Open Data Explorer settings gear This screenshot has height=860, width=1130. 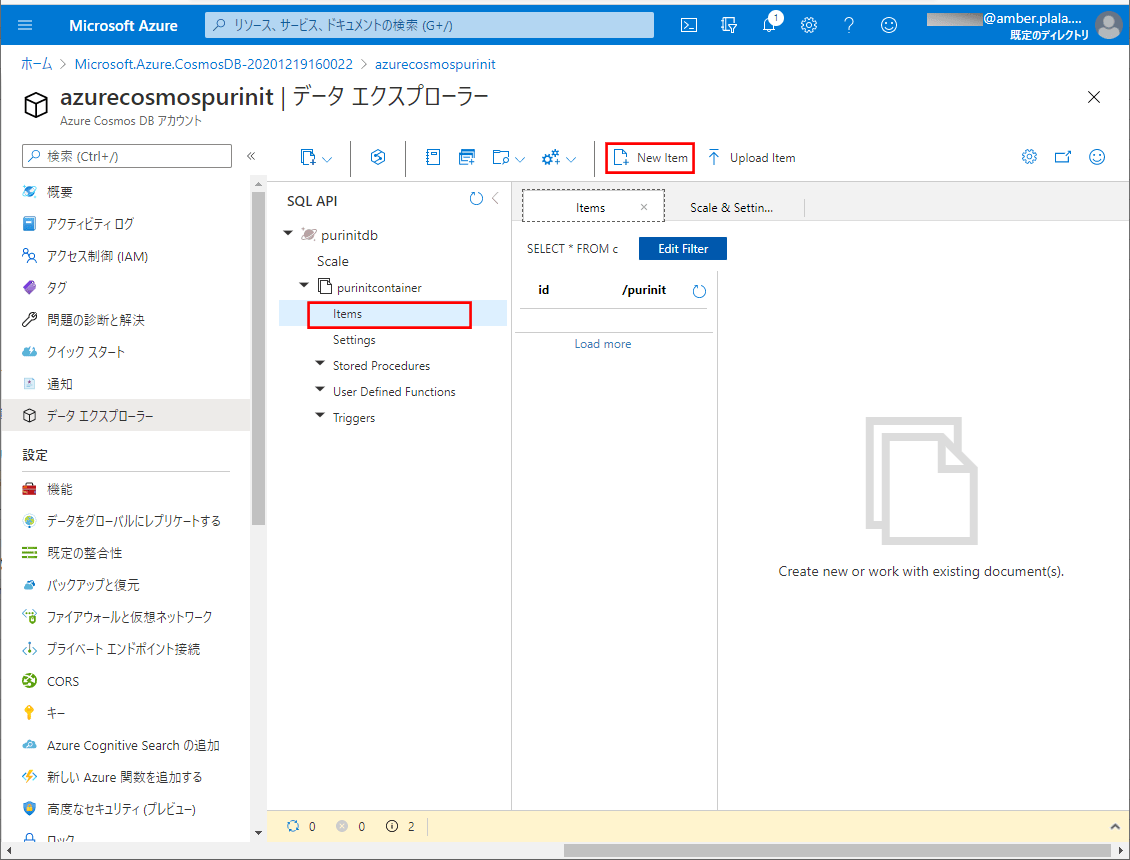(x=1029, y=156)
